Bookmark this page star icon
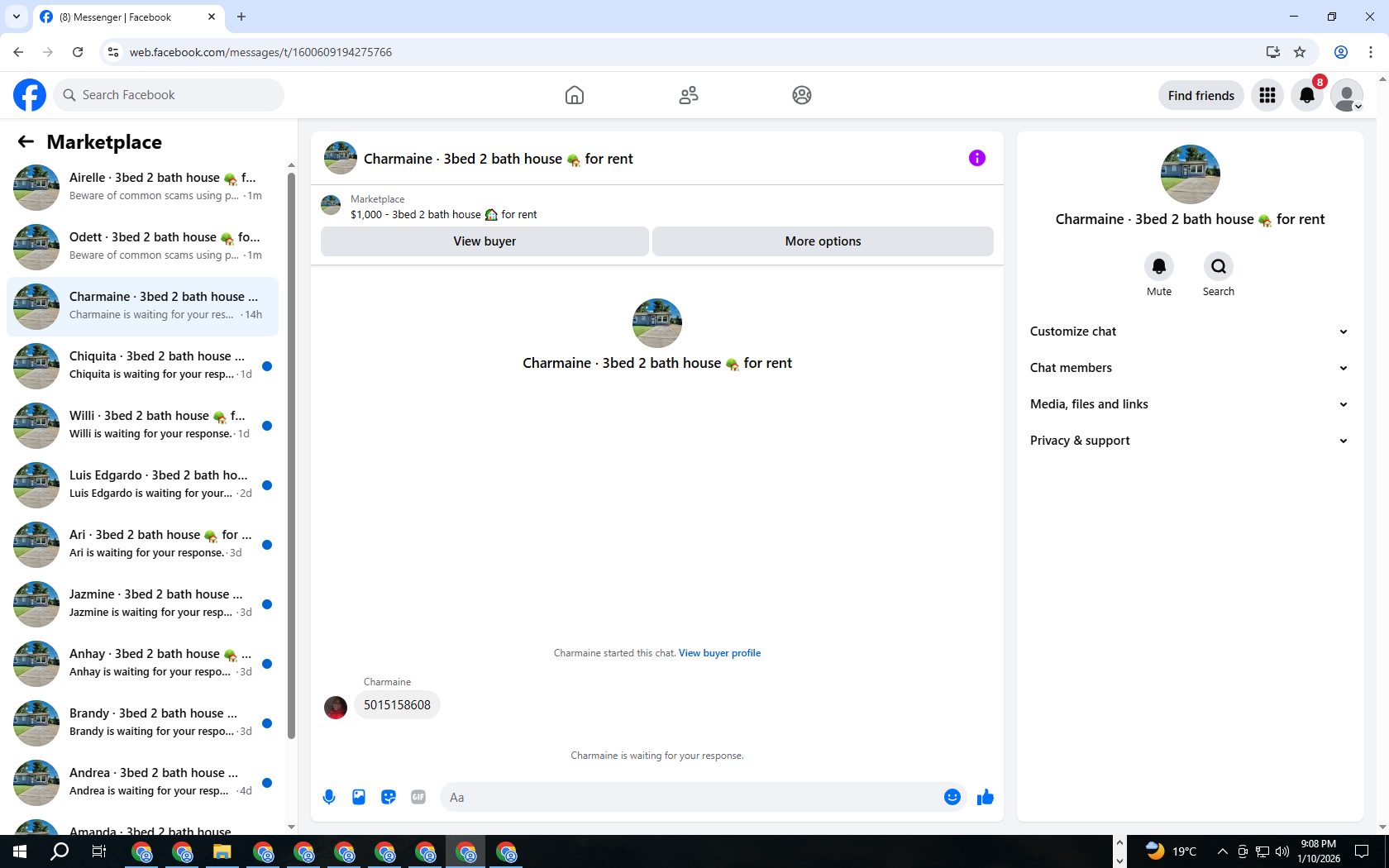1389x868 pixels. (x=1300, y=52)
